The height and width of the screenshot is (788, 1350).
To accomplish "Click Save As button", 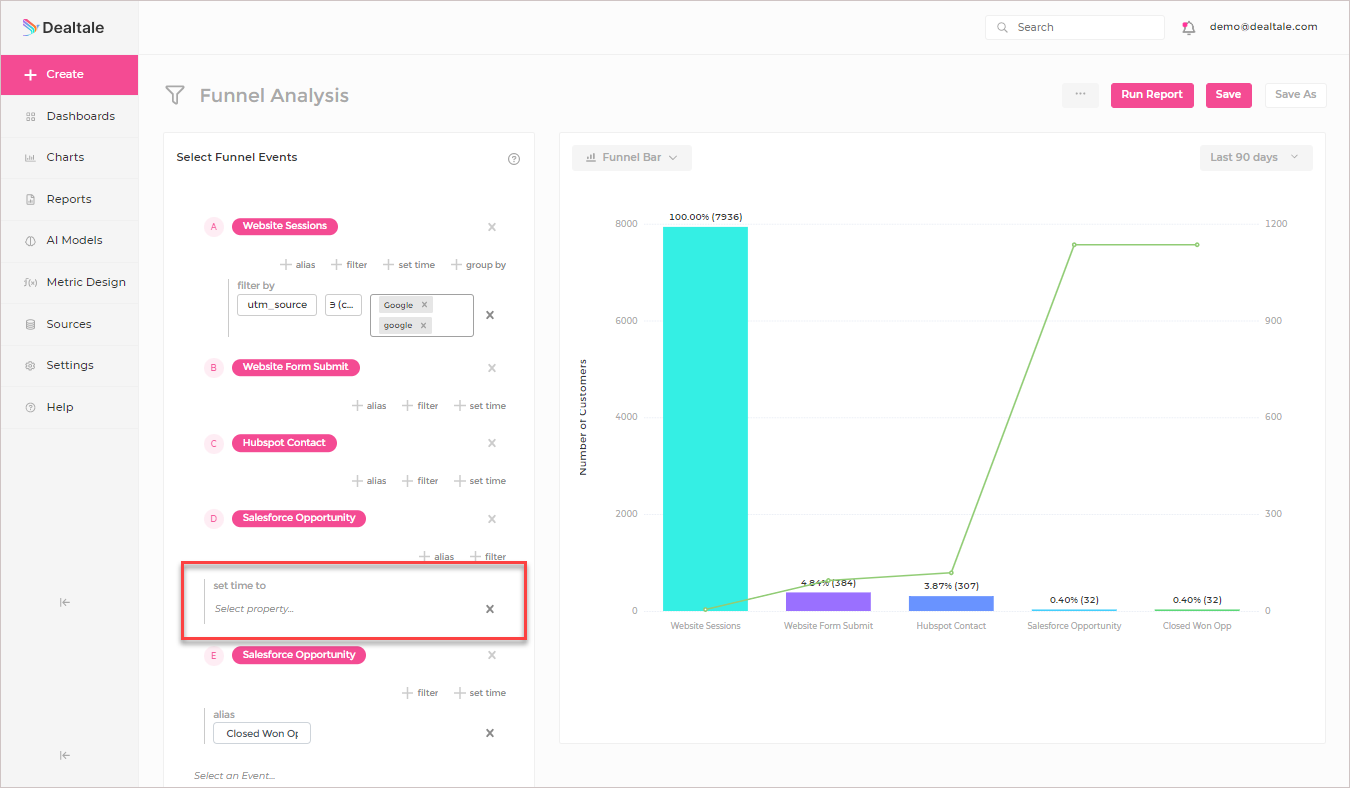I will (x=1296, y=95).
